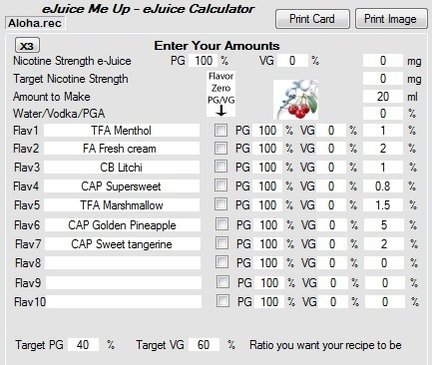Click the Target Nicotine Strength mg field
Screen dimensions: 432x365
(383, 79)
